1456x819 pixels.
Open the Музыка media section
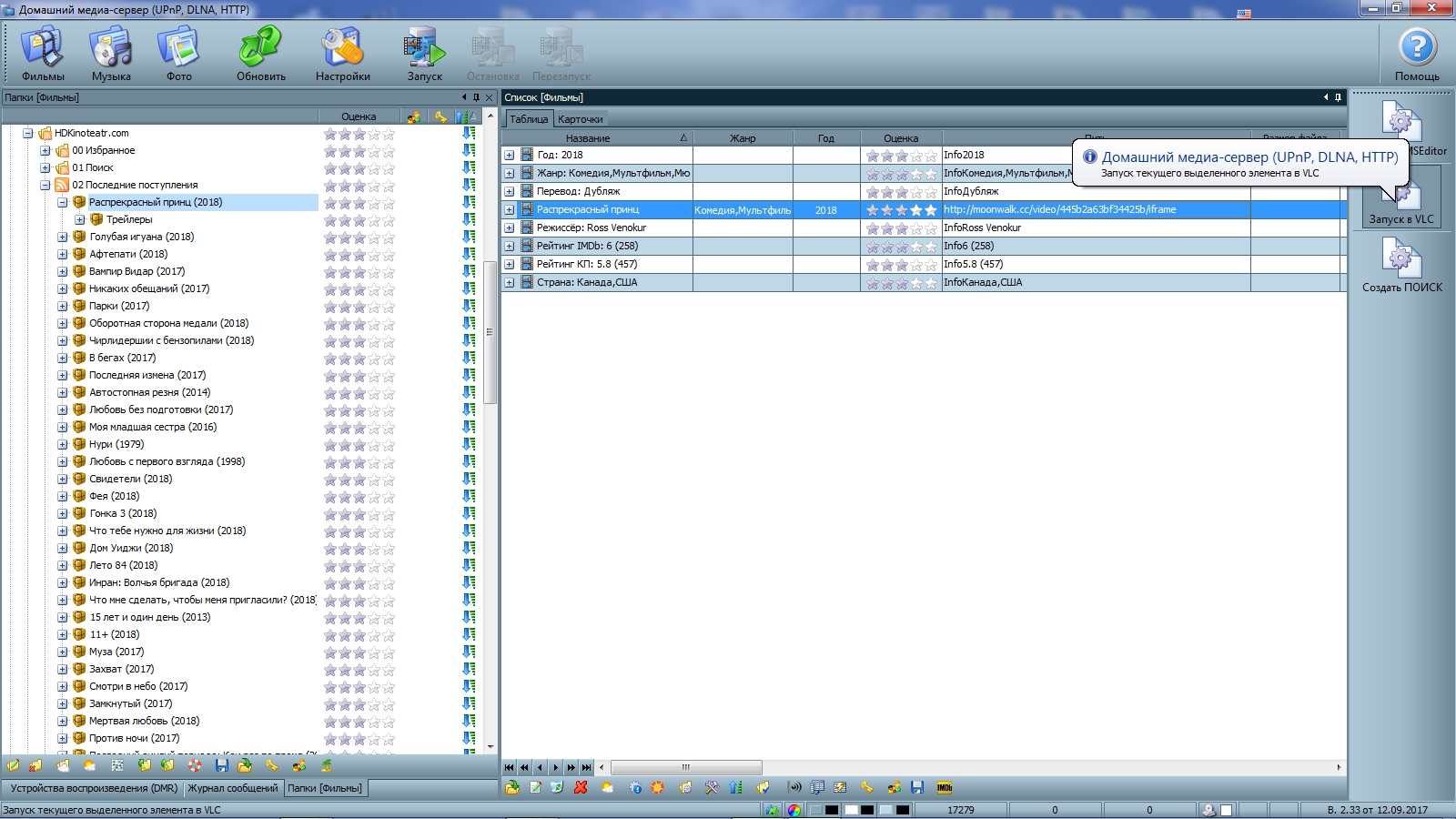tap(111, 55)
